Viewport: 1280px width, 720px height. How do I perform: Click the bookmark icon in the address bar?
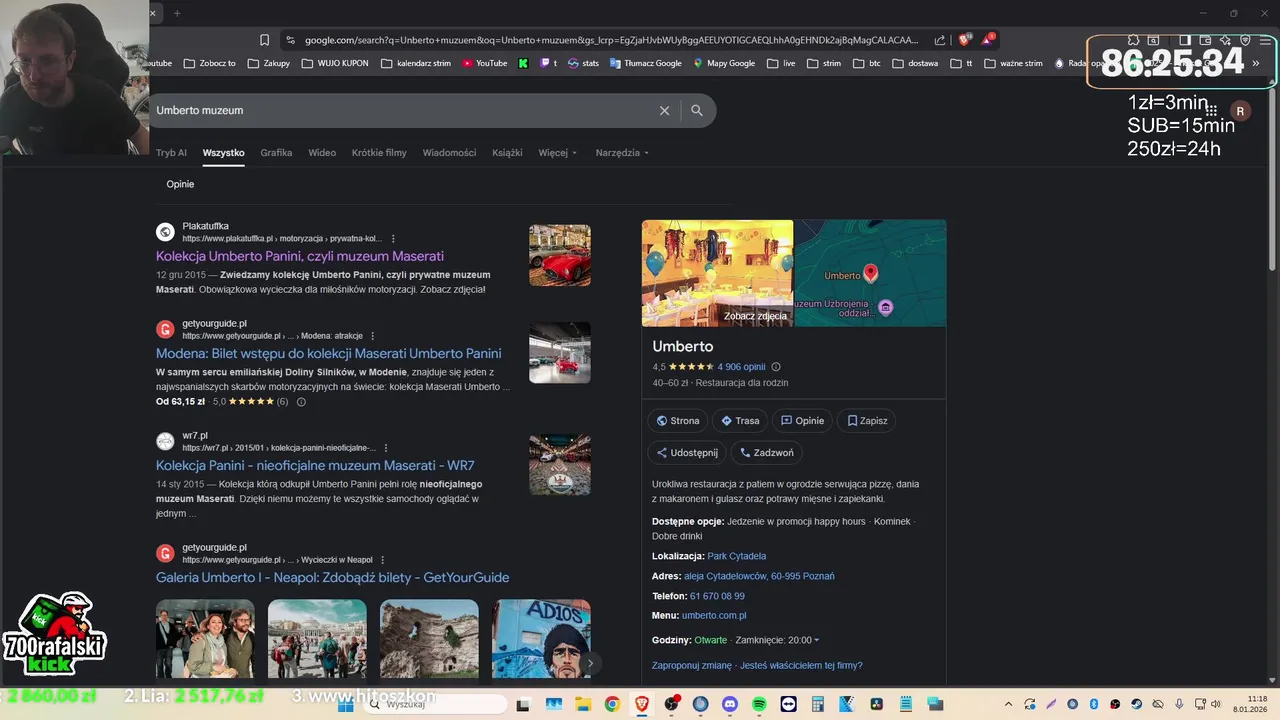(x=264, y=40)
